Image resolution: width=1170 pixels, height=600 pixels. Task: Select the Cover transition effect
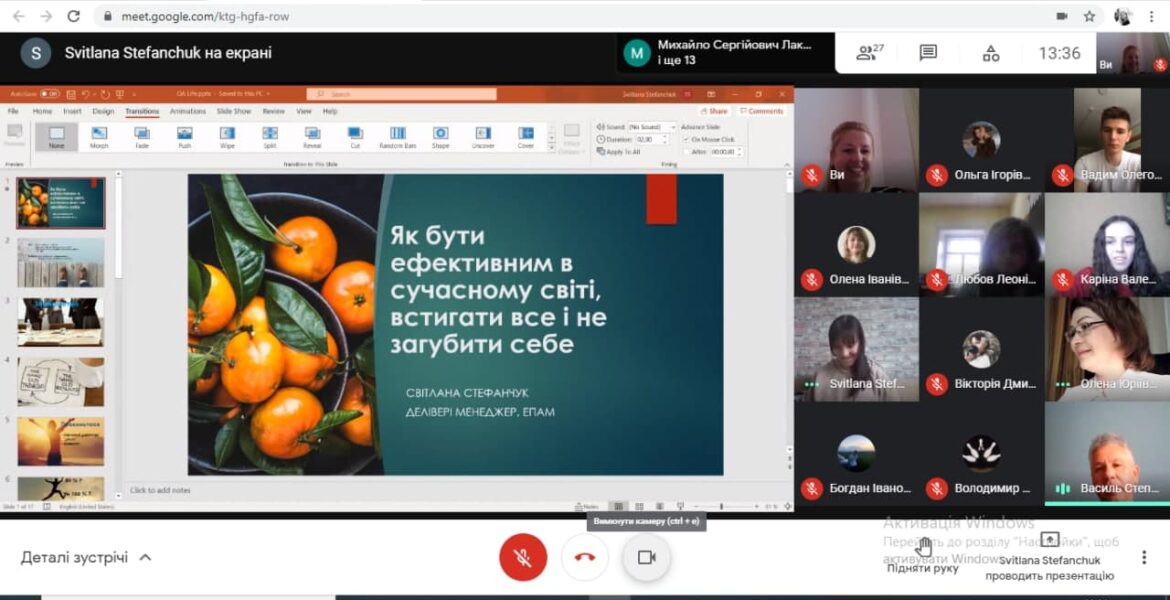tap(526, 137)
